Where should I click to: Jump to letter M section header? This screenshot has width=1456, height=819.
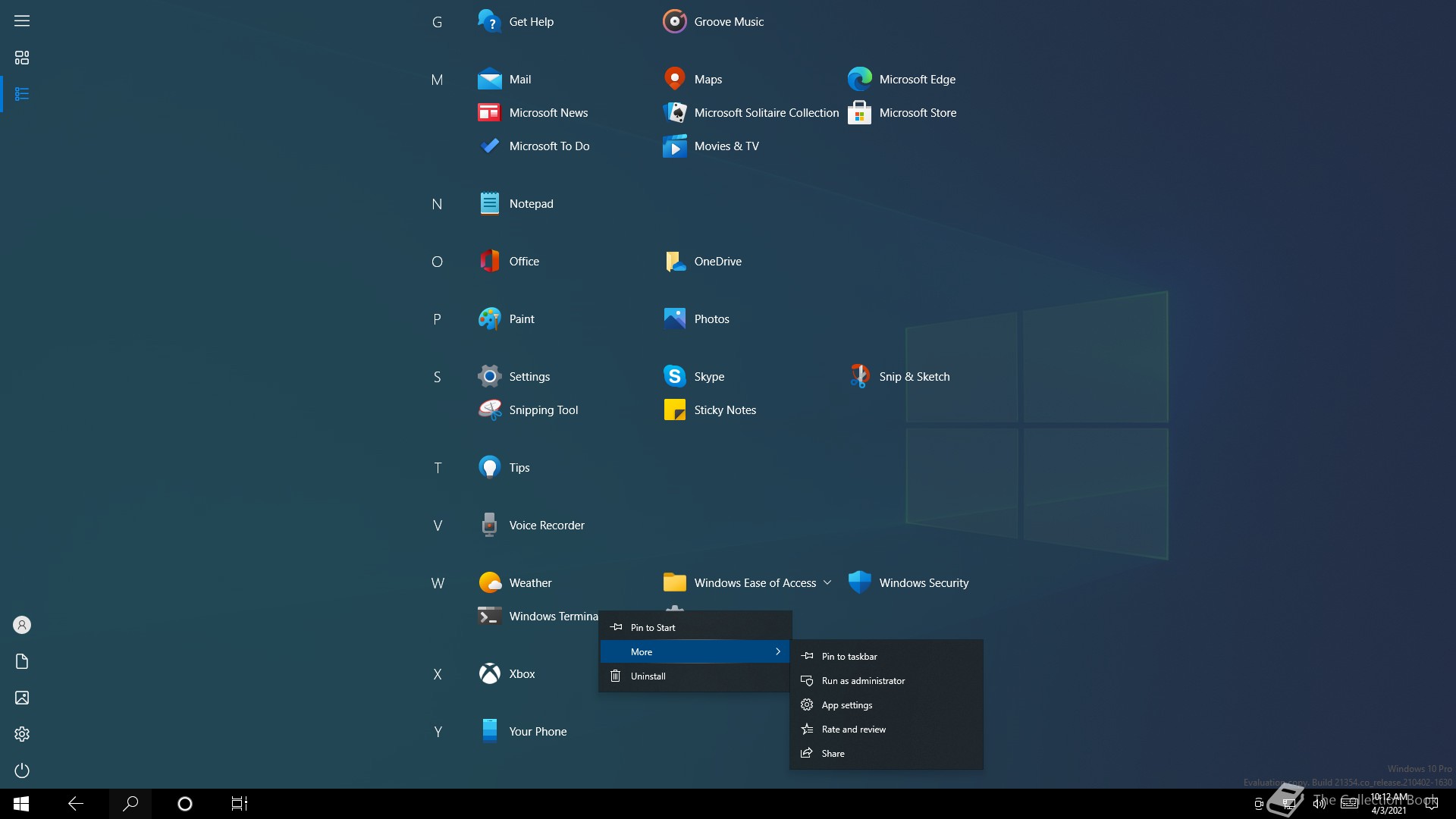coord(437,80)
